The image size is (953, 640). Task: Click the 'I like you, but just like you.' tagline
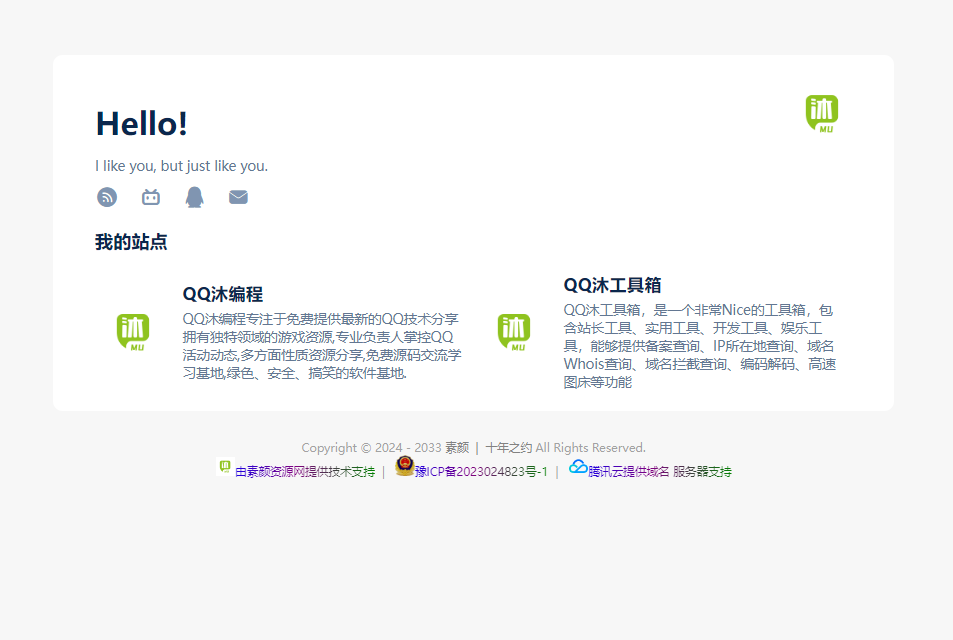coord(181,166)
